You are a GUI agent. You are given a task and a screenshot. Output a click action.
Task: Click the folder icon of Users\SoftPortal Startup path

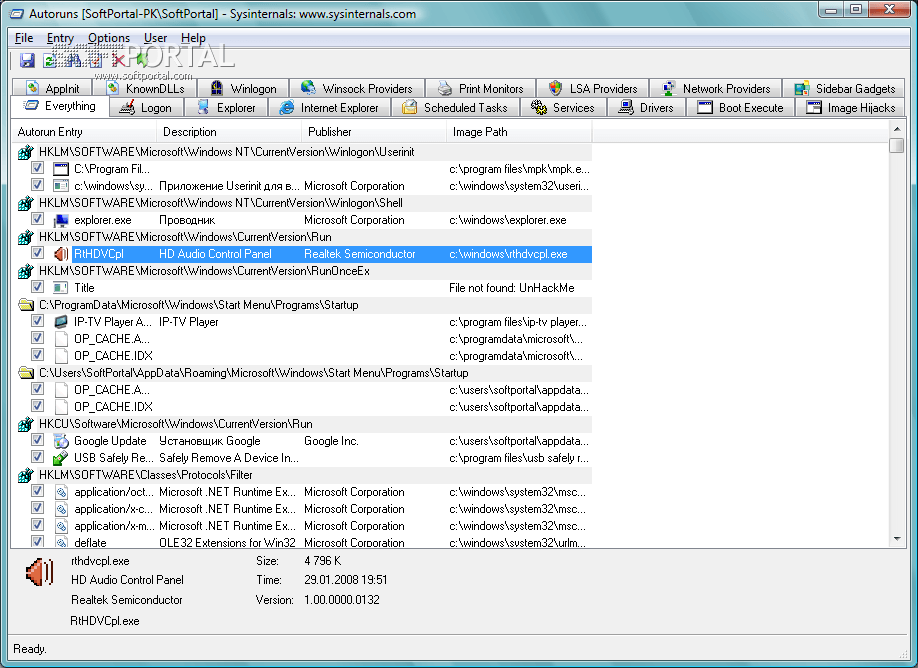pos(25,373)
